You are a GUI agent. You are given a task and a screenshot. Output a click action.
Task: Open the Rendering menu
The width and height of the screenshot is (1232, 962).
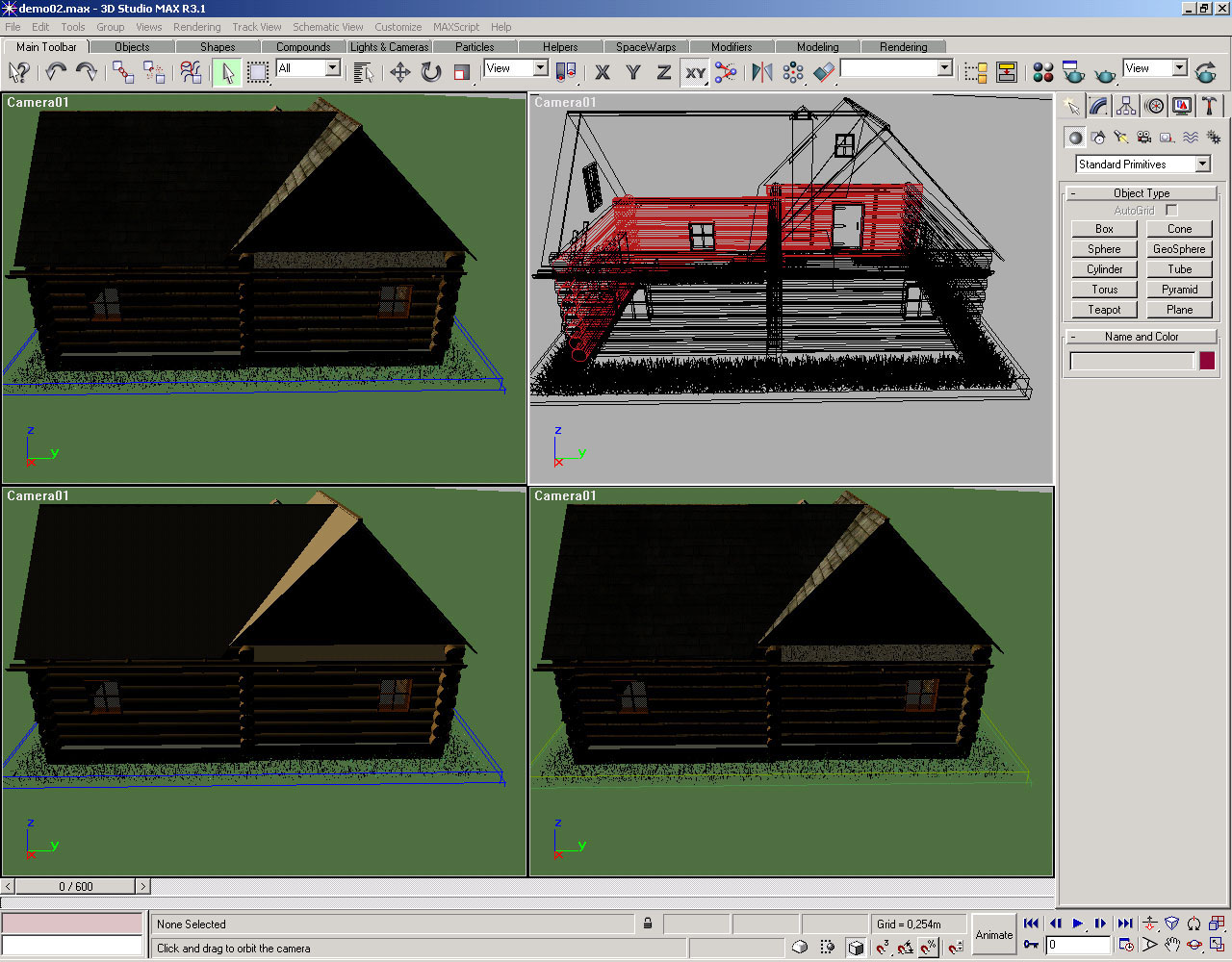(x=196, y=27)
